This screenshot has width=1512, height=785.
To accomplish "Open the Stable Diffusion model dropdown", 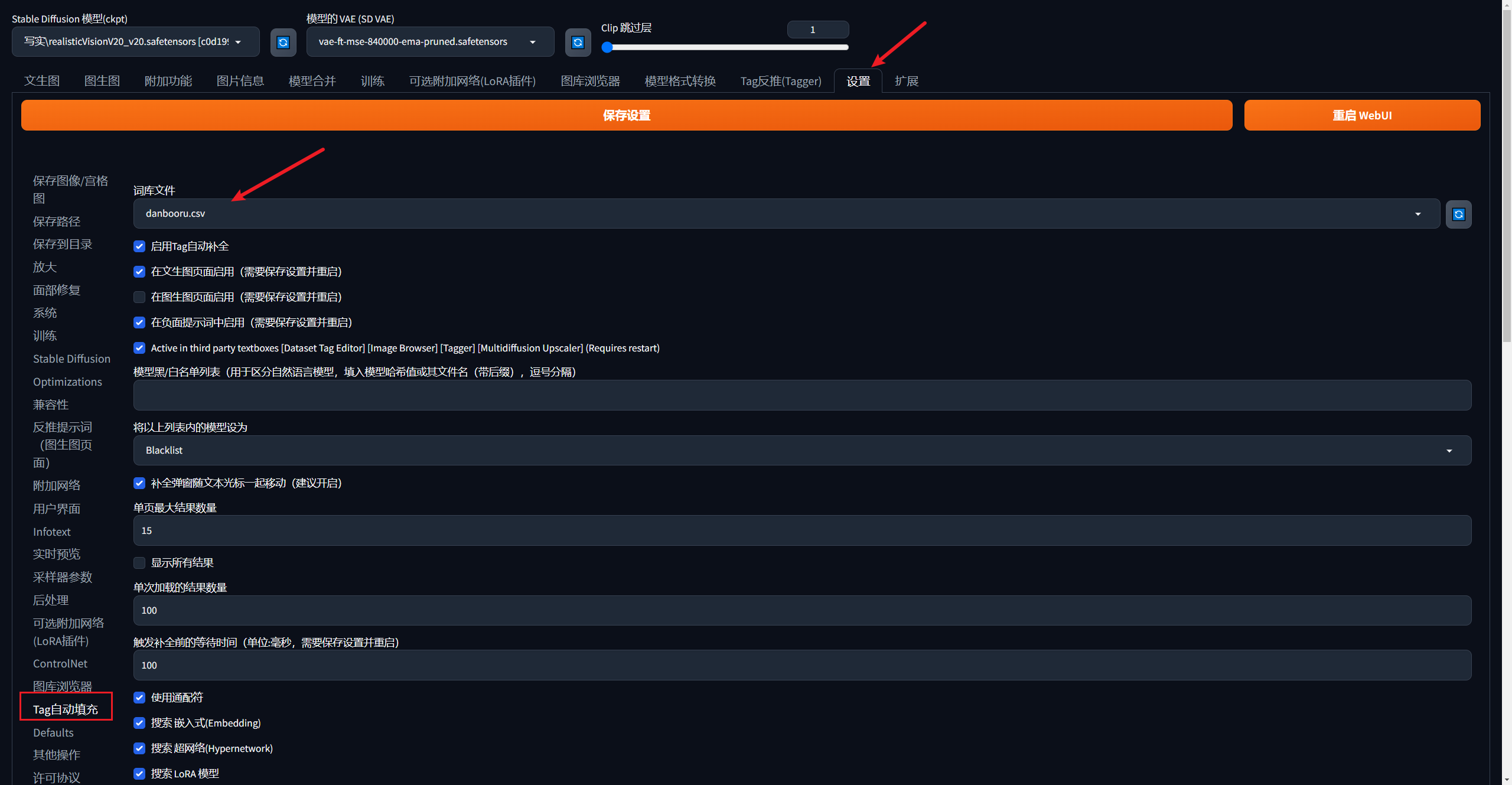I will [135, 42].
